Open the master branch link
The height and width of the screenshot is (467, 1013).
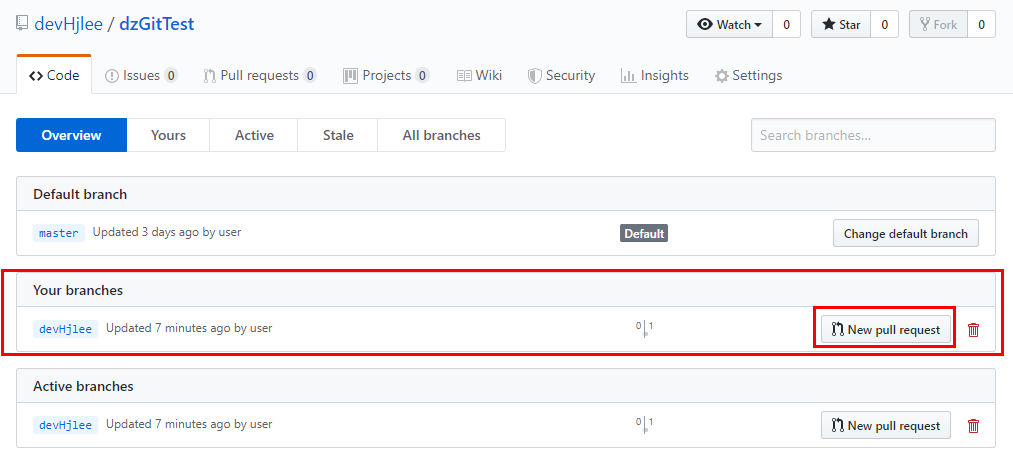click(x=59, y=233)
